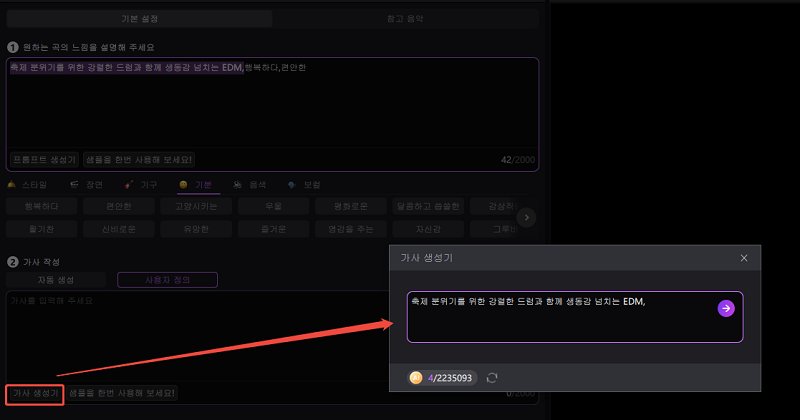Refresh the credit count in 가사 생성기 dialog
Screen dimensions: 800x420
(x=492, y=378)
